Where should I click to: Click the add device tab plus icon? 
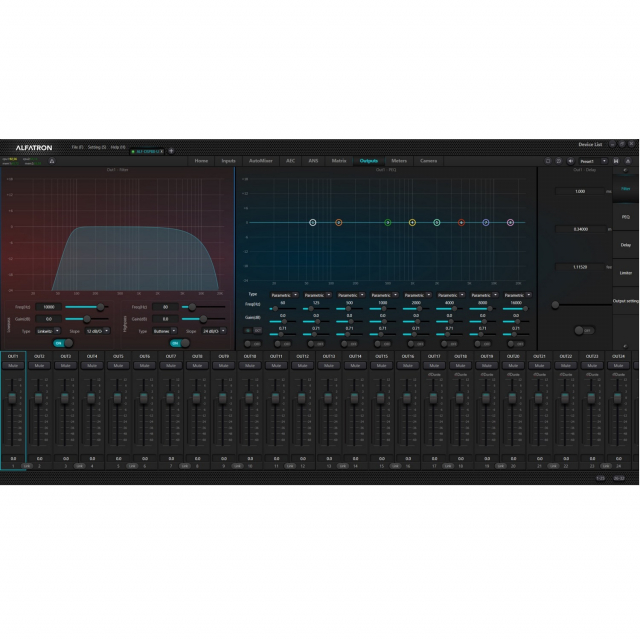[x=171, y=151]
